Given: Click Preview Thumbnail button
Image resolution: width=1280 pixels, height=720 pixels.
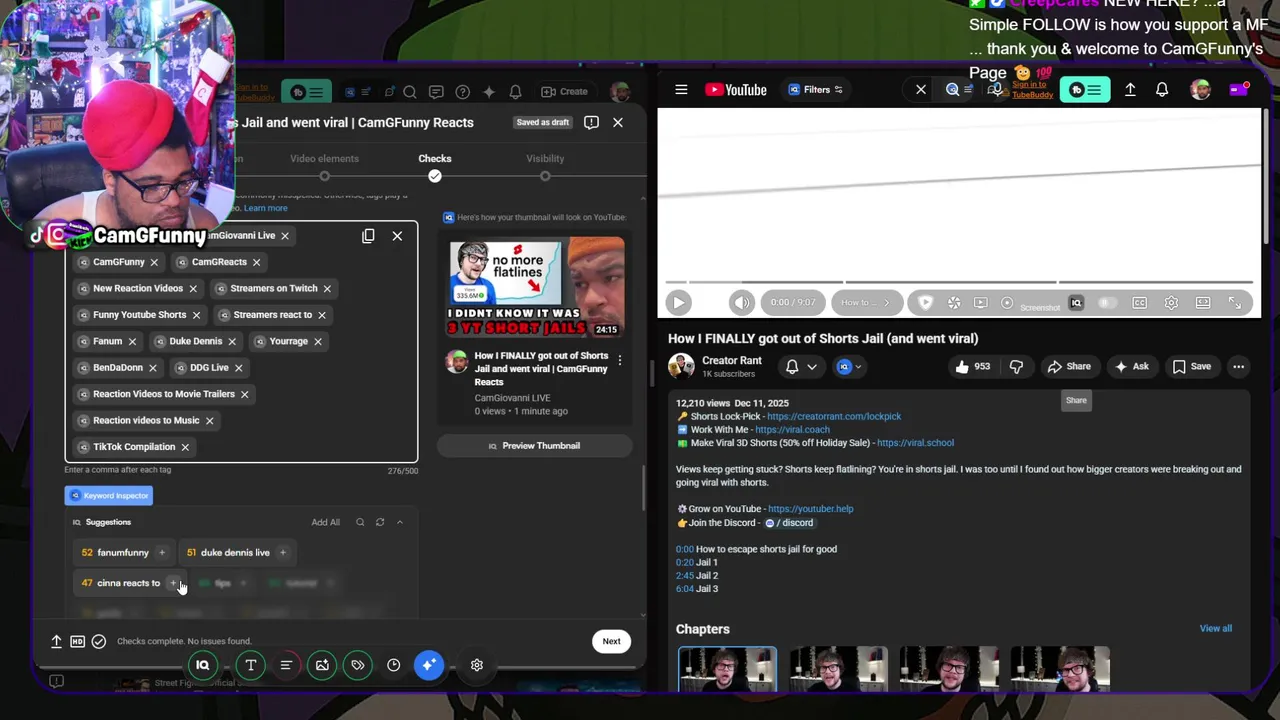Looking at the screenshot, I should pos(534,446).
